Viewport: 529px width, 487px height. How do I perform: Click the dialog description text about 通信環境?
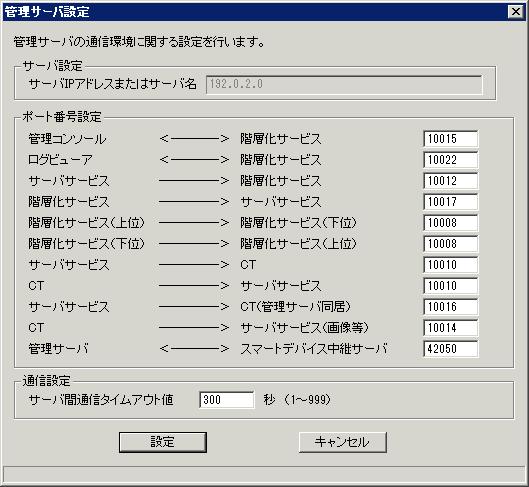coord(139,42)
